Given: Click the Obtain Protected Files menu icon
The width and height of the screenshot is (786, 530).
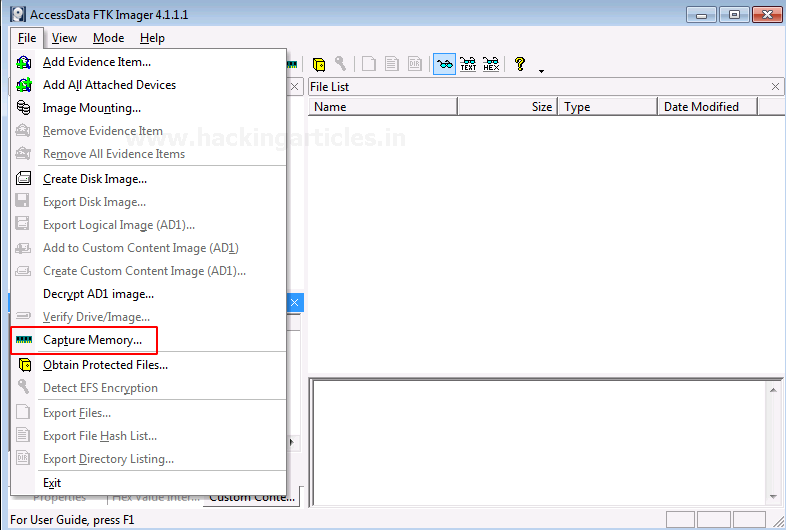Looking at the screenshot, I should click(x=25, y=365).
